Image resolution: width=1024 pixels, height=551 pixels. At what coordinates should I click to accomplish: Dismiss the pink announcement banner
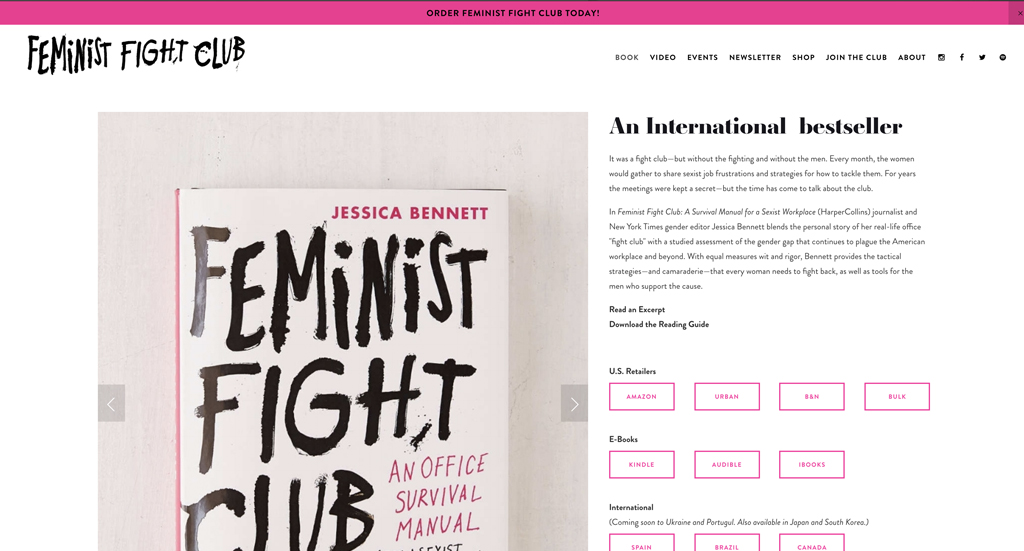click(x=1019, y=13)
